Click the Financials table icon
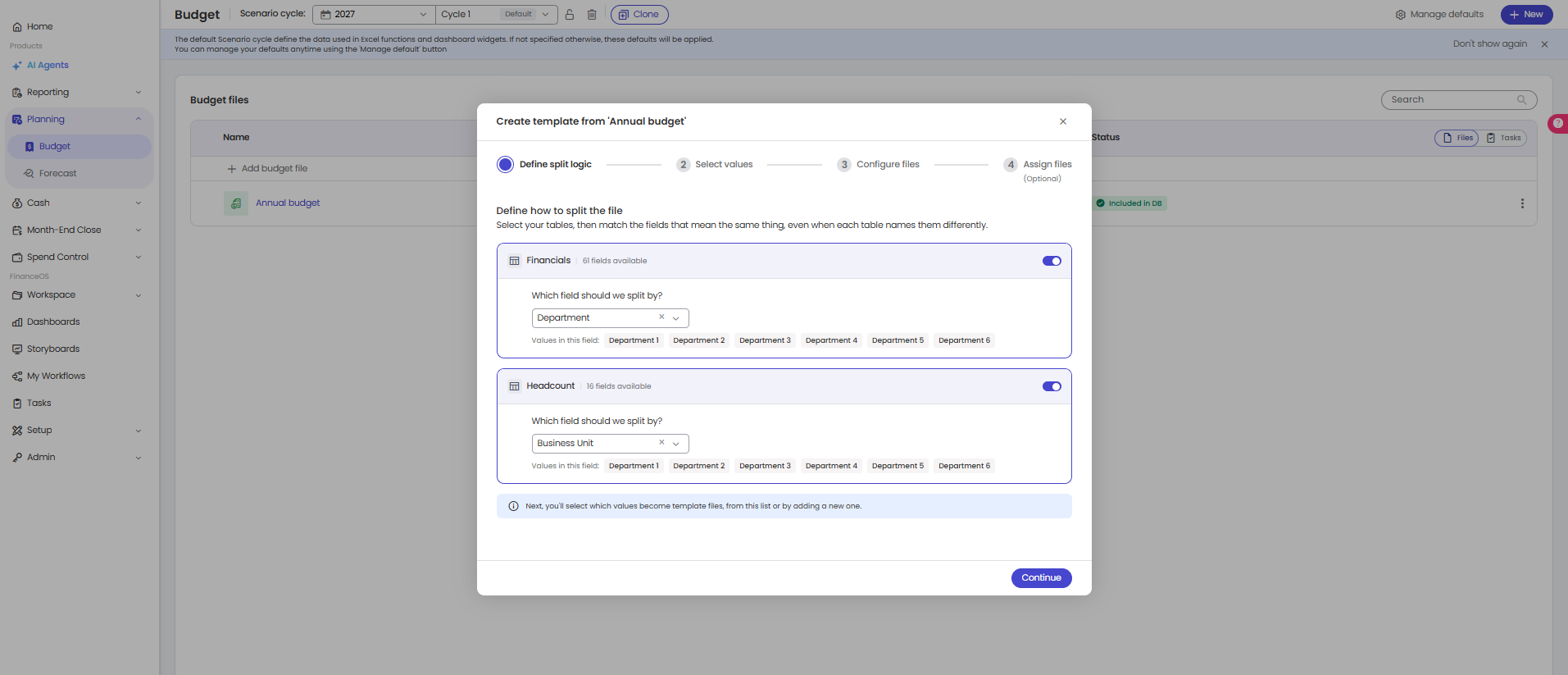1568x675 pixels. coord(514,261)
